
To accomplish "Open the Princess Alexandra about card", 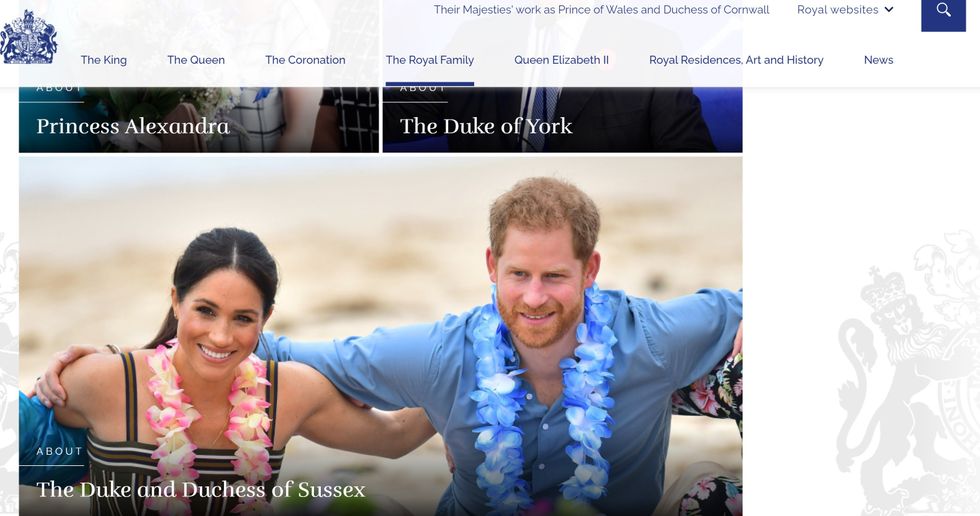I will click(x=199, y=119).
